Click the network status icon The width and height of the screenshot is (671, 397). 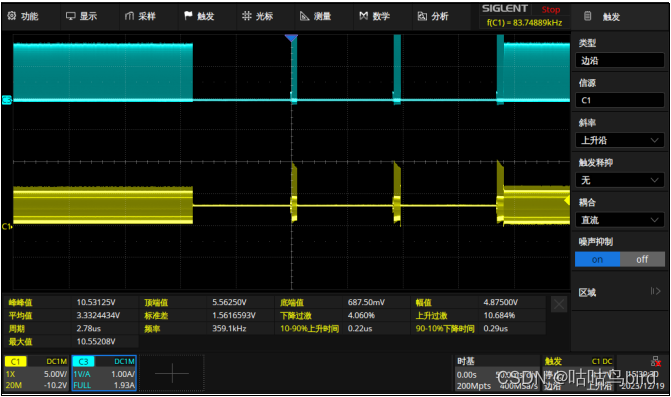click(x=655, y=361)
